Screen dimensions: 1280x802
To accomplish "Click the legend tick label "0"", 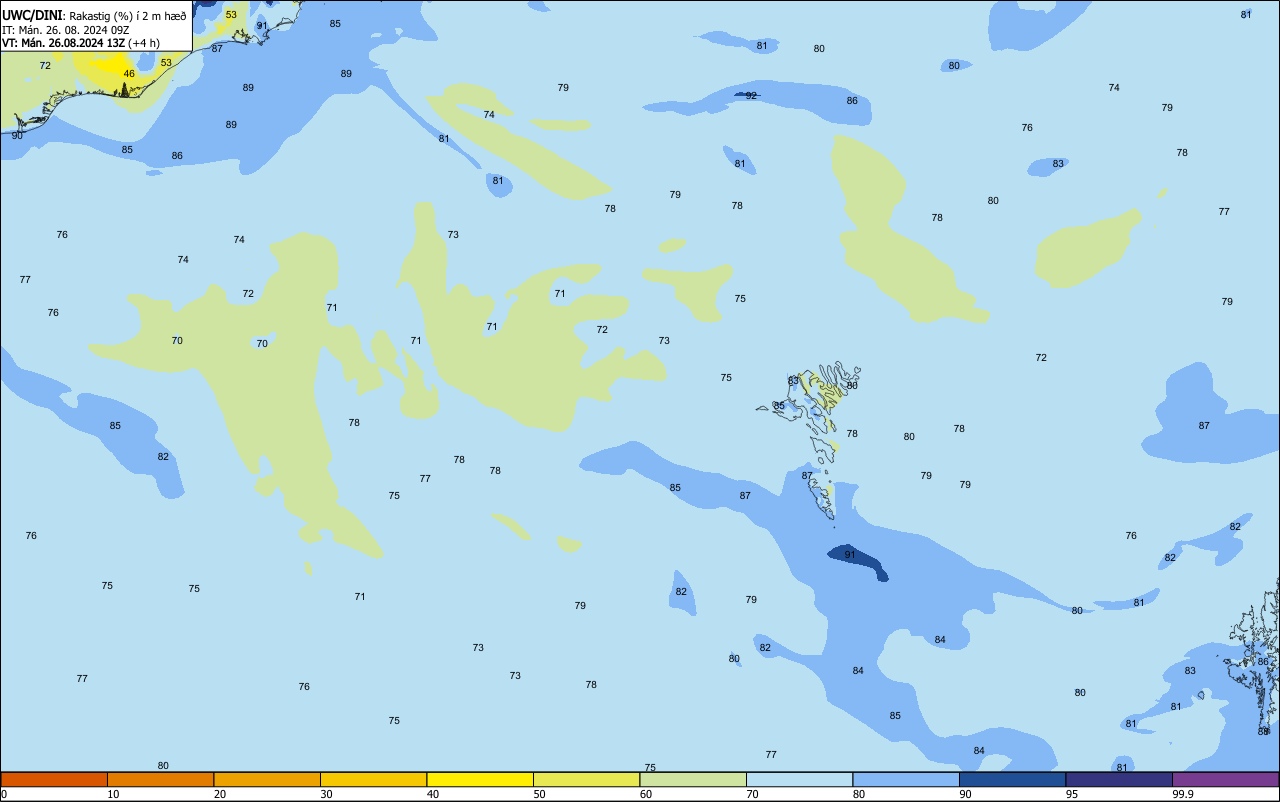I will 4,794.
